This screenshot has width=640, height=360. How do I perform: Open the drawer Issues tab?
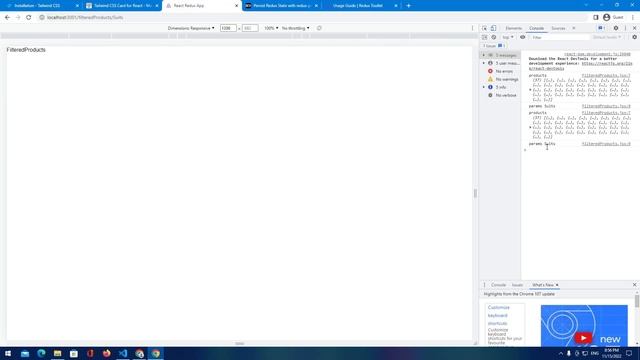pyautogui.click(x=517, y=285)
